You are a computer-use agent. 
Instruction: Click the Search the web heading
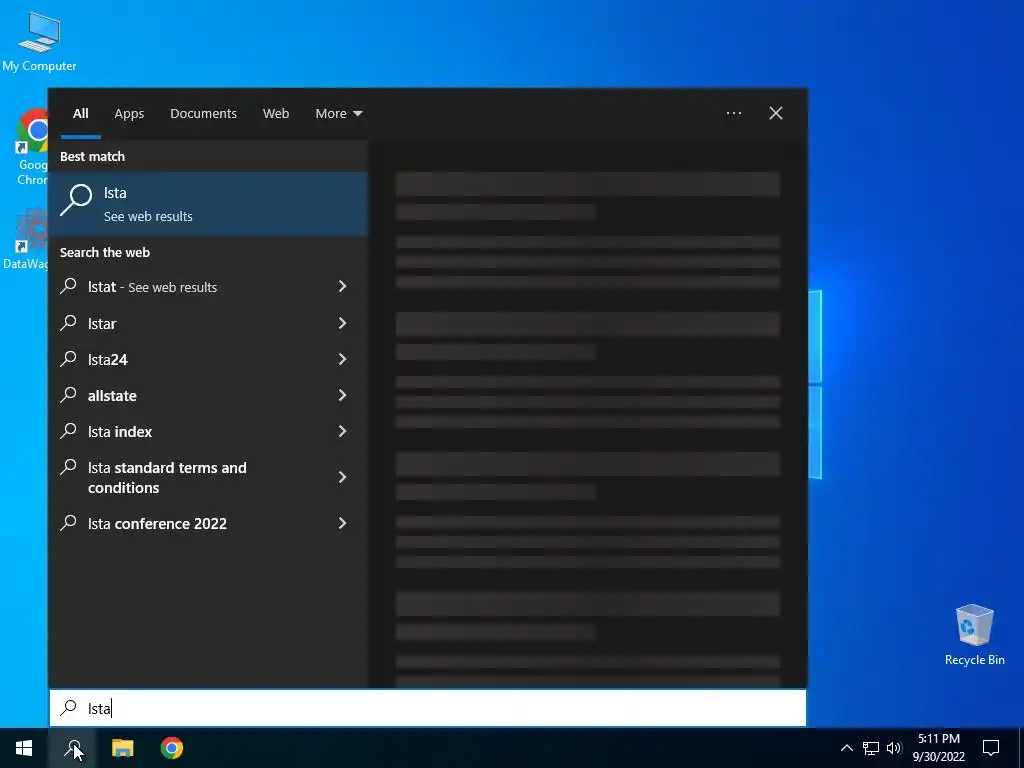click(x=104, y=252)
